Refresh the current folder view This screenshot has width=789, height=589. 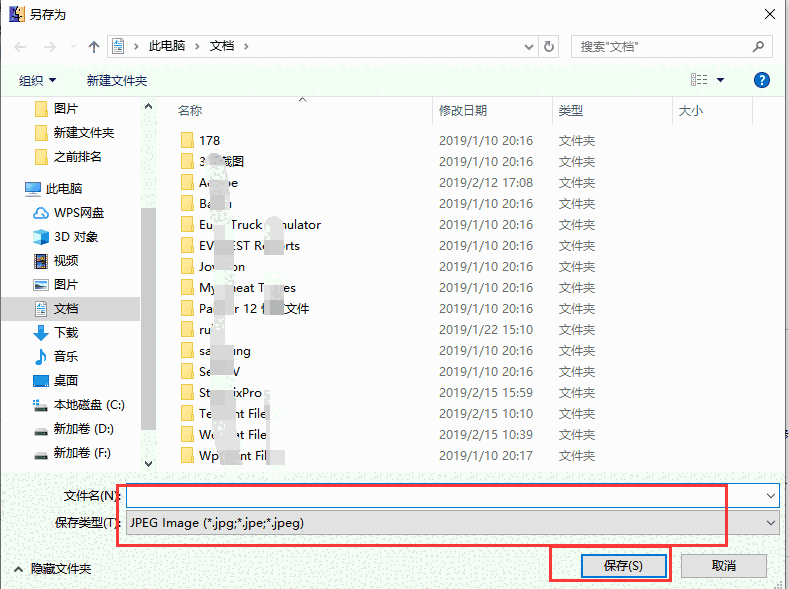click(x=549, y=47)
